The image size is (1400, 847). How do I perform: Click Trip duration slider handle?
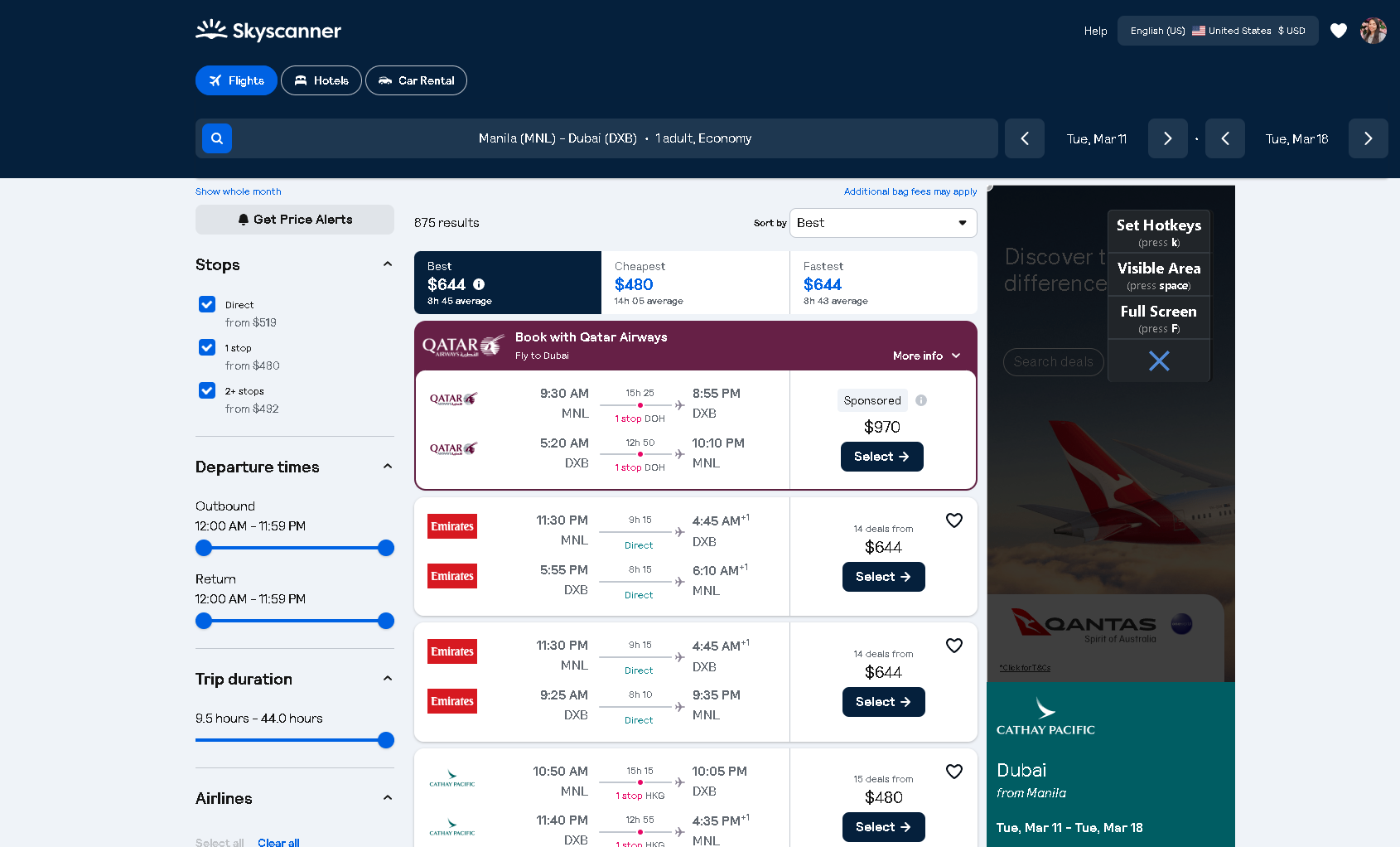(x=386, y=740)
